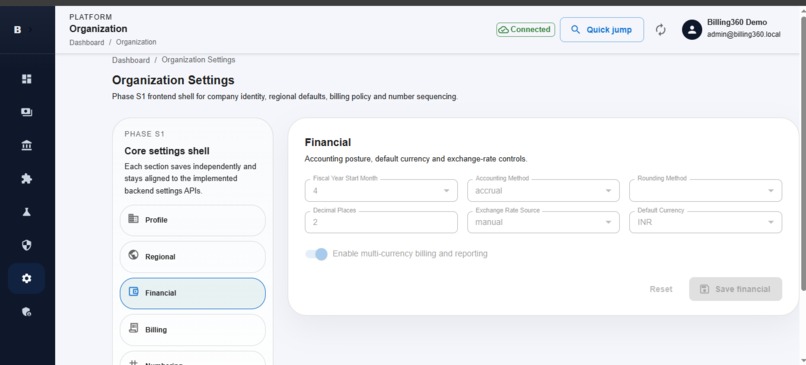Image resolution: width=806 pixels, height=365 pixels.
Task: Go to Dashboard in top header breadcrumb
Action: pos(86,42)
